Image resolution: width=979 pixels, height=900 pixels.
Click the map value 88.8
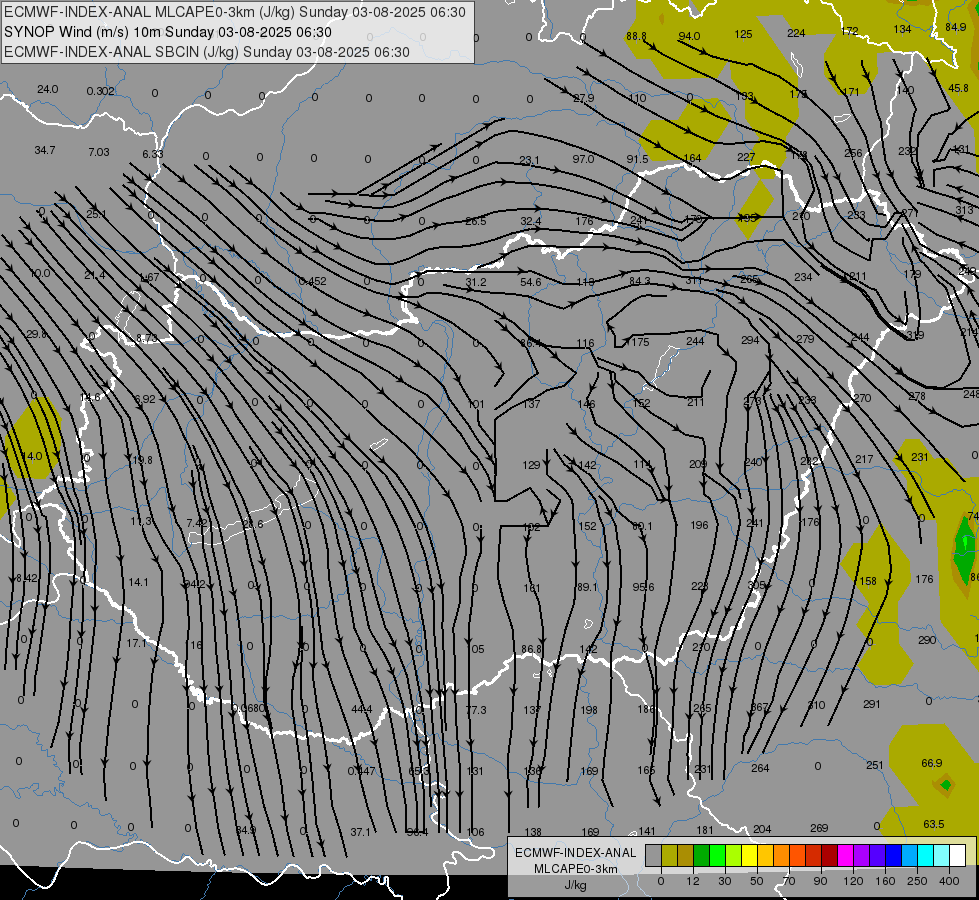click(636, 36)
